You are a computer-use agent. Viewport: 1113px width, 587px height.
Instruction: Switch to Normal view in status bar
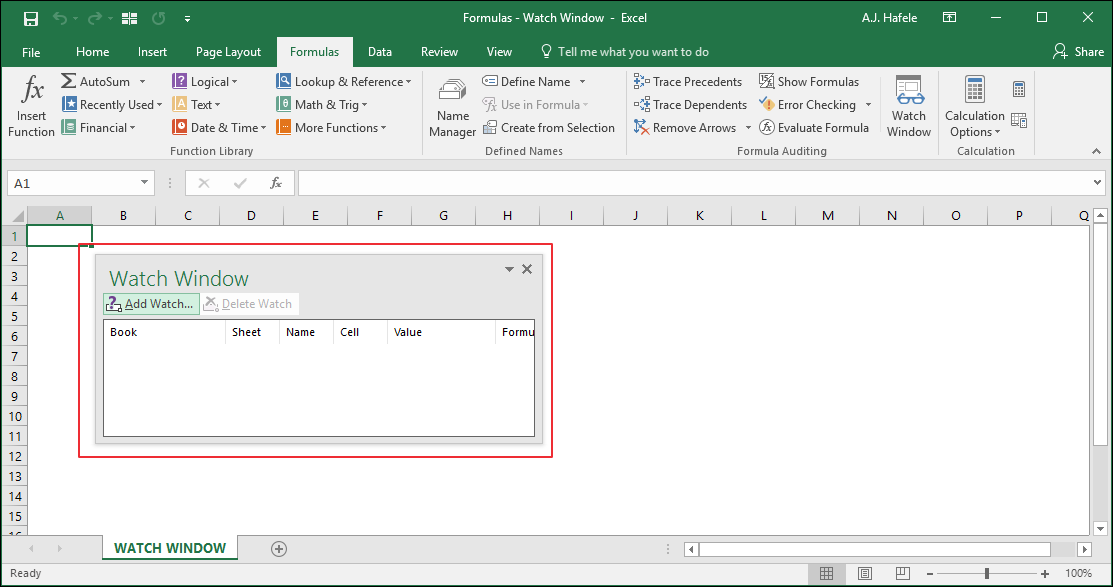[826, 573]
